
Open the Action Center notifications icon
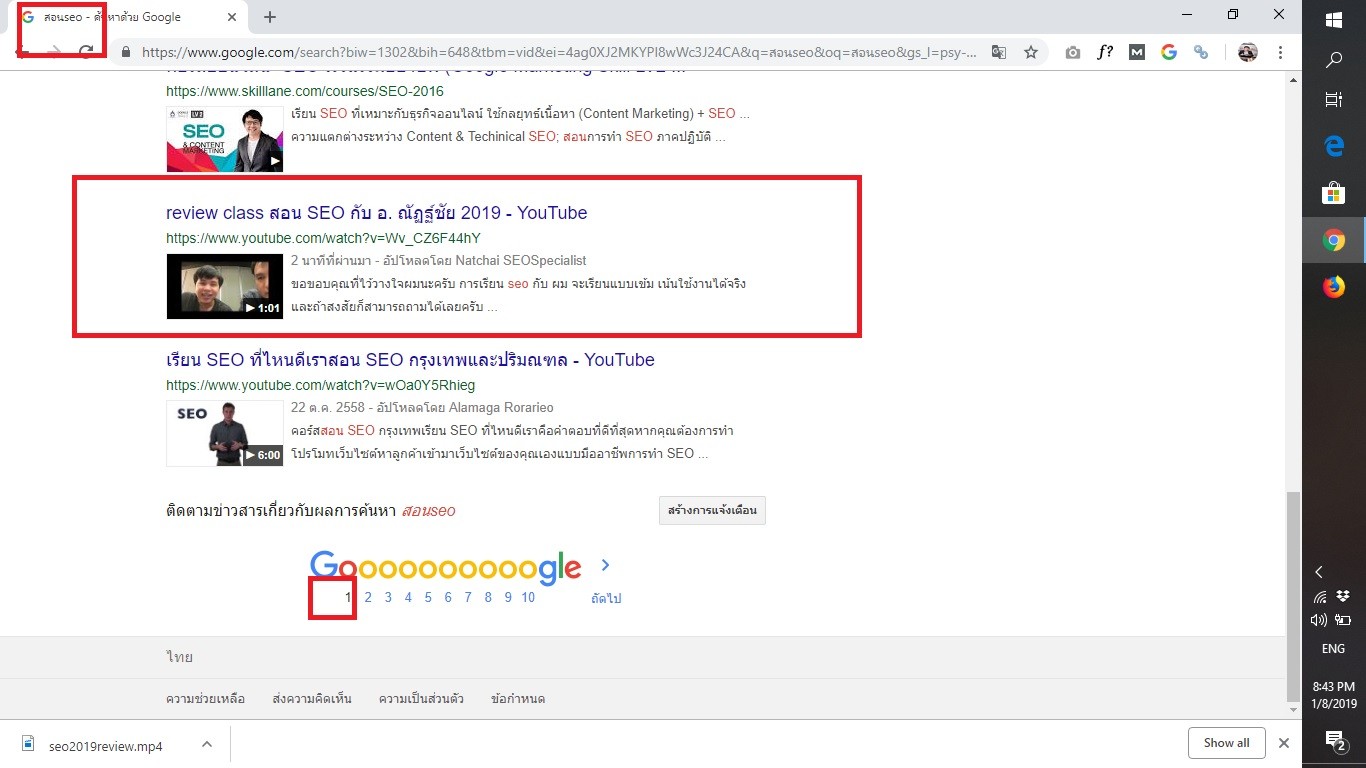coord(1334,740)
